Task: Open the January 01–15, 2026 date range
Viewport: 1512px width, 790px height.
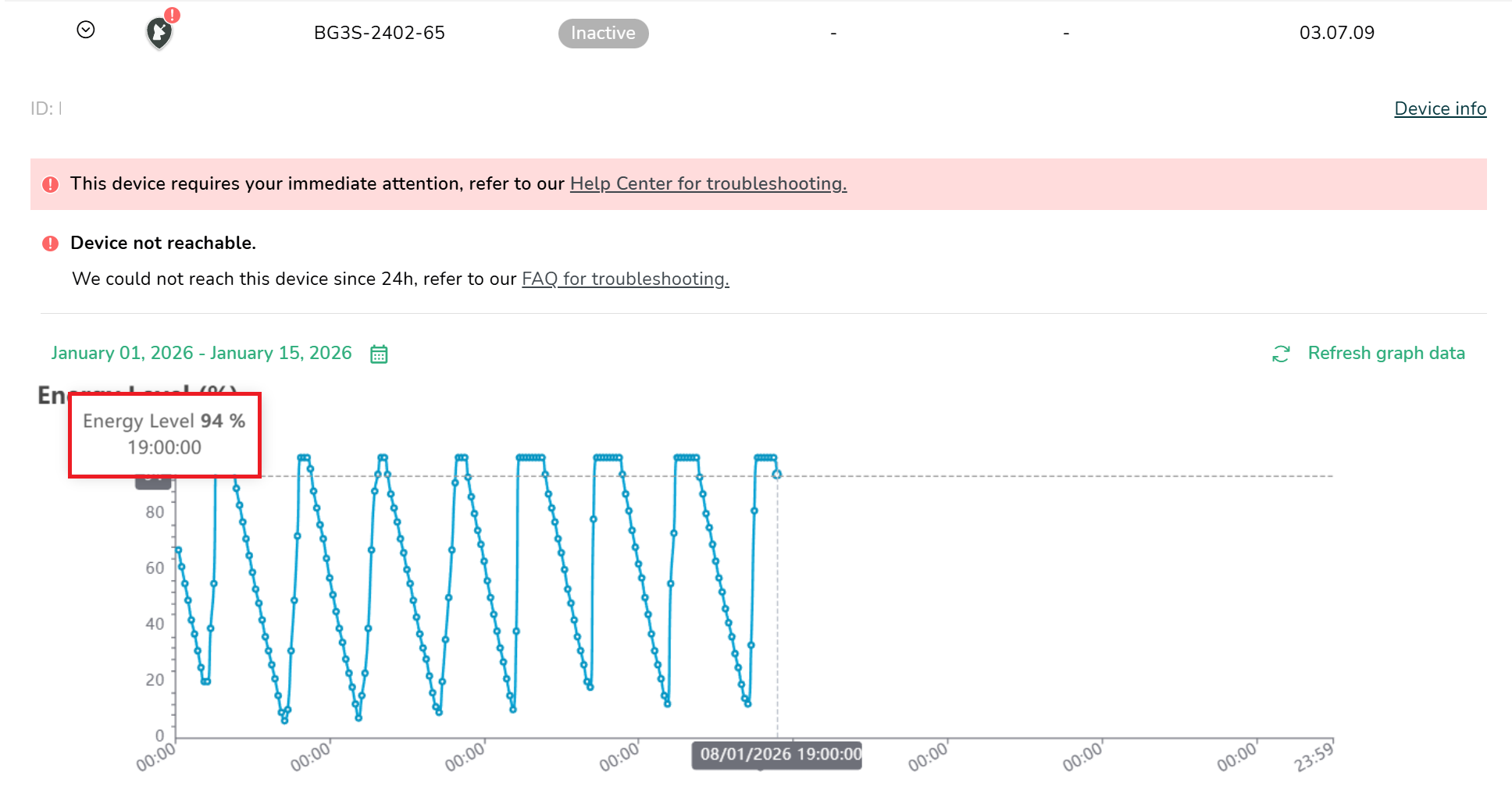Action: click(x=201, y=353)
